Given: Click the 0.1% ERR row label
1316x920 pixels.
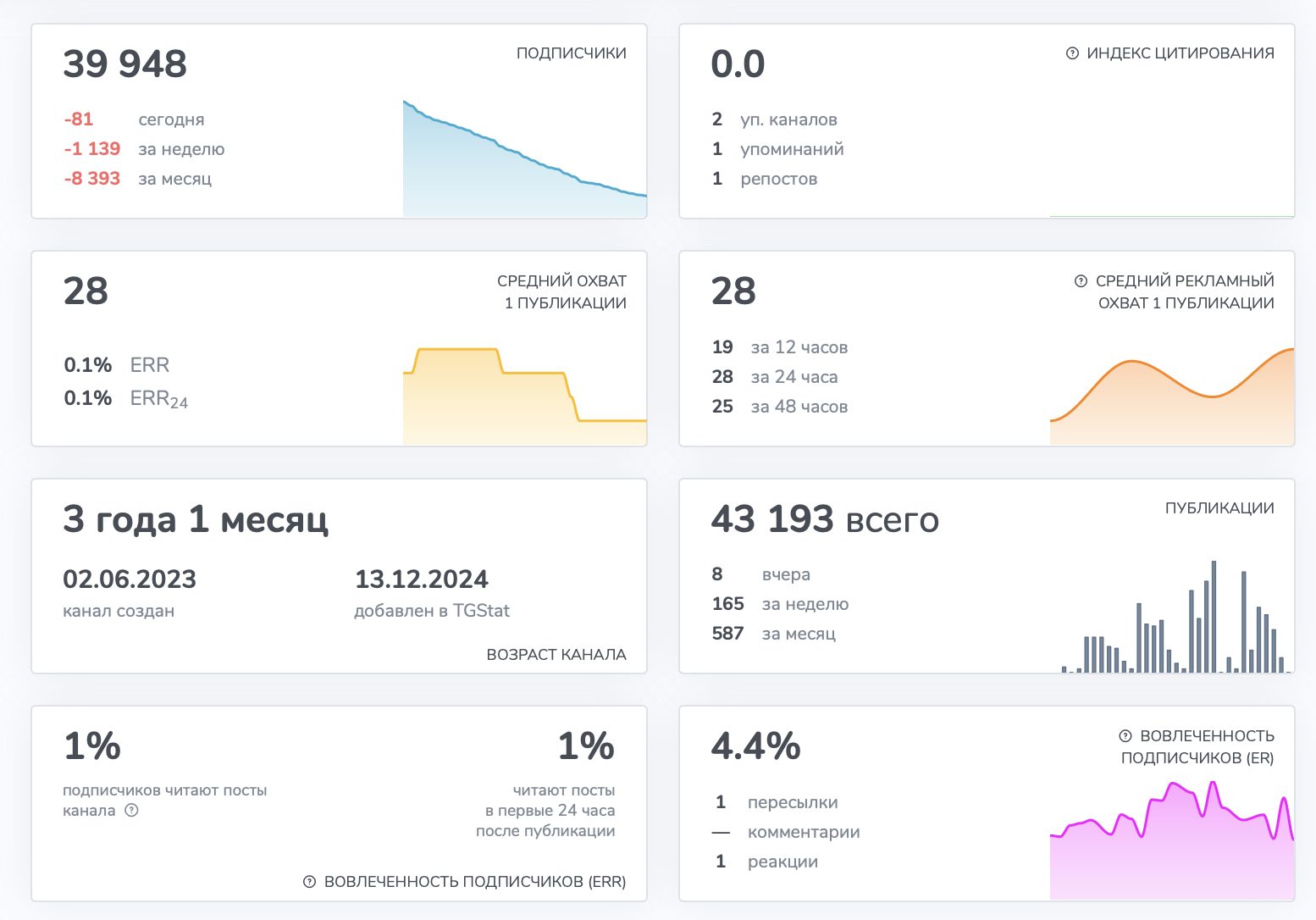Looking at the screenshot, I should [117, 365].
